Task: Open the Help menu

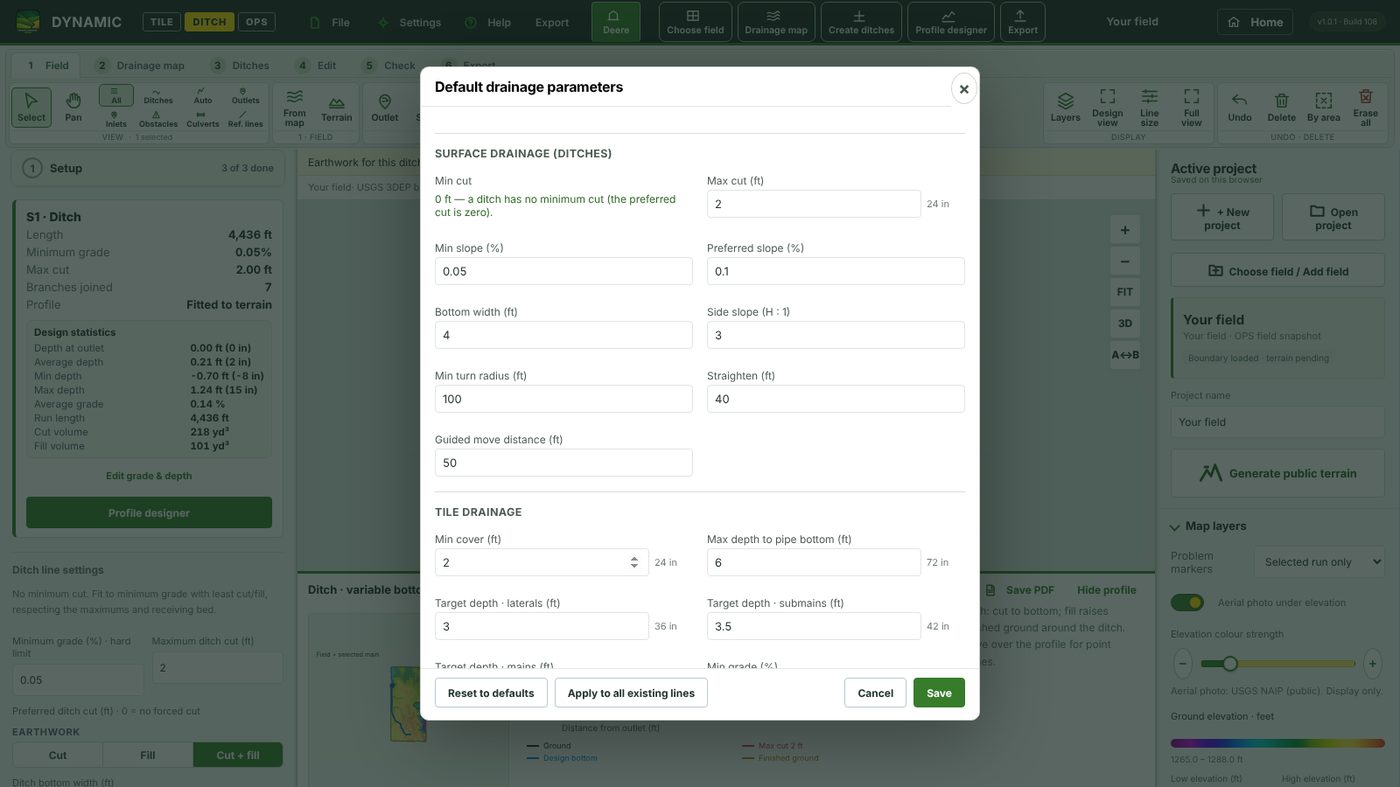Action: tap(488, 22)
